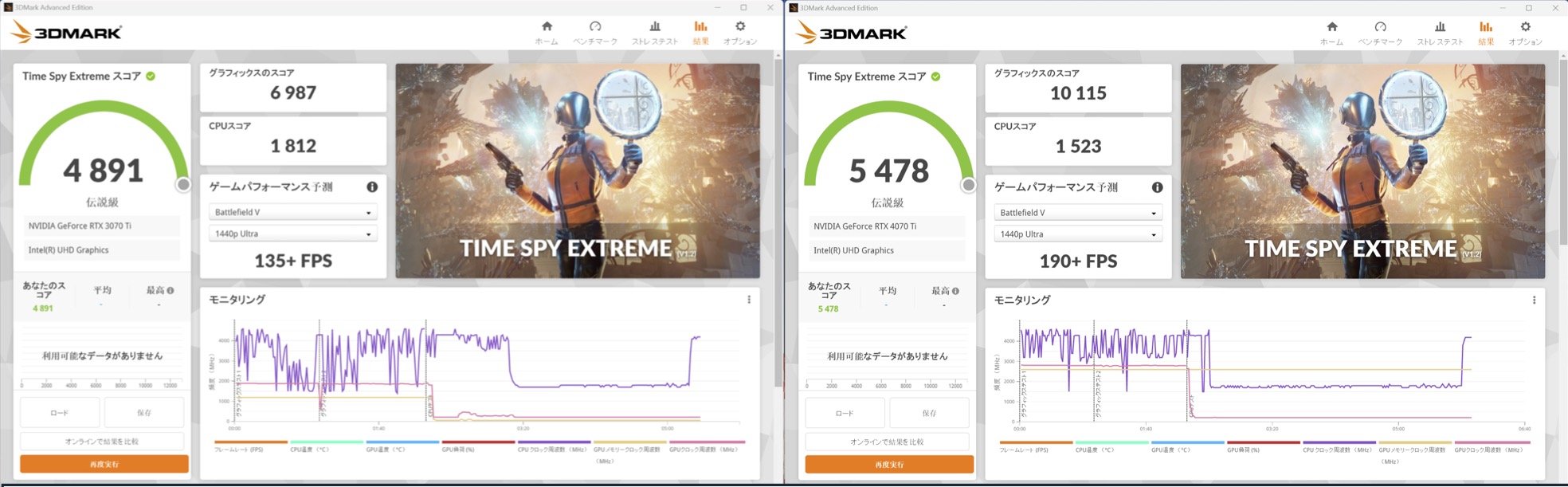The image size is (1568, 487).
Task: Click the green validation checkmark beside score 4 891
Action: pos(151,77)
